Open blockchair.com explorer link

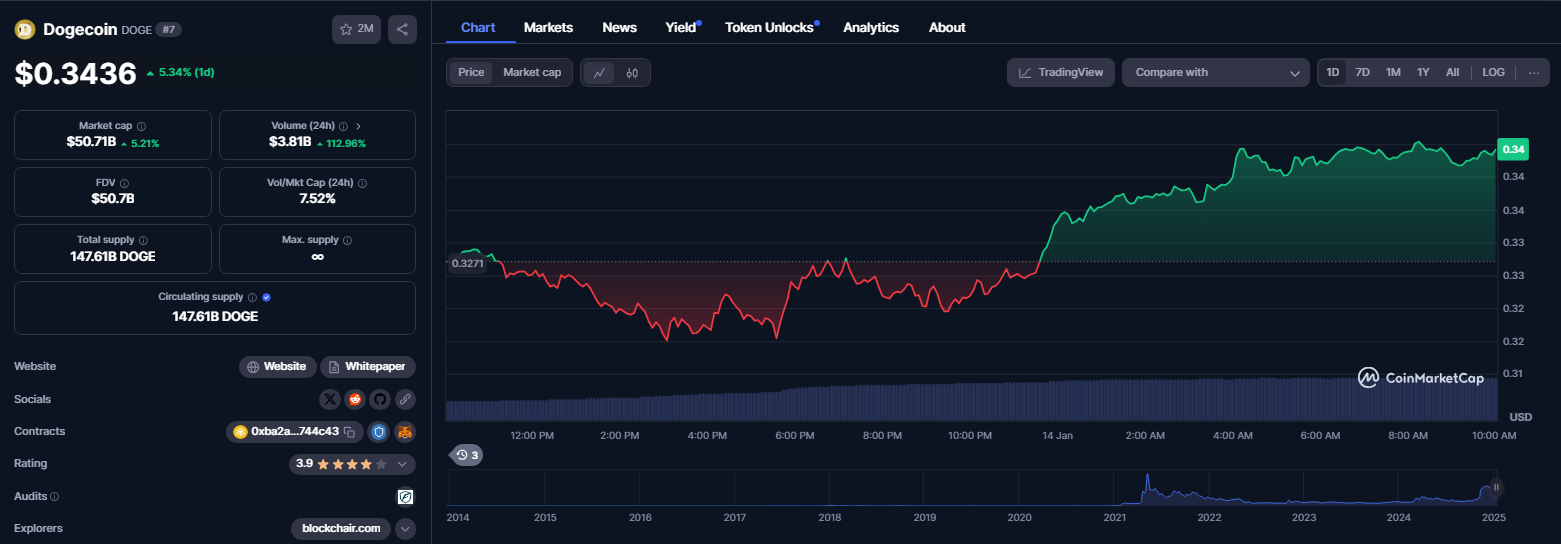coord(341,528)
